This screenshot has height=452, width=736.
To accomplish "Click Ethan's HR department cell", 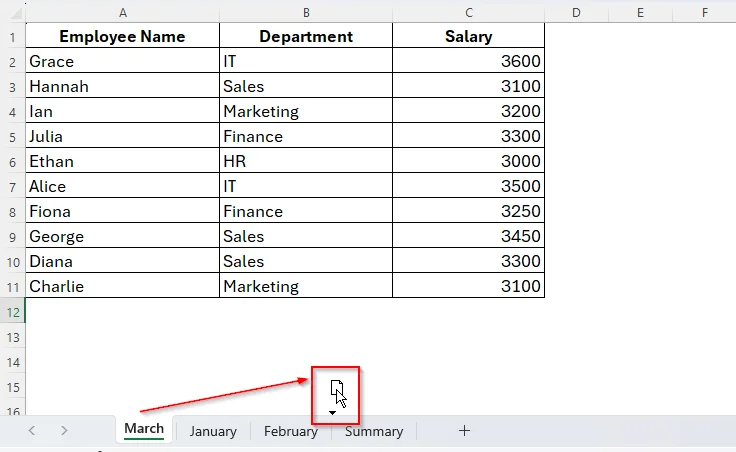I will coord(306,161).
